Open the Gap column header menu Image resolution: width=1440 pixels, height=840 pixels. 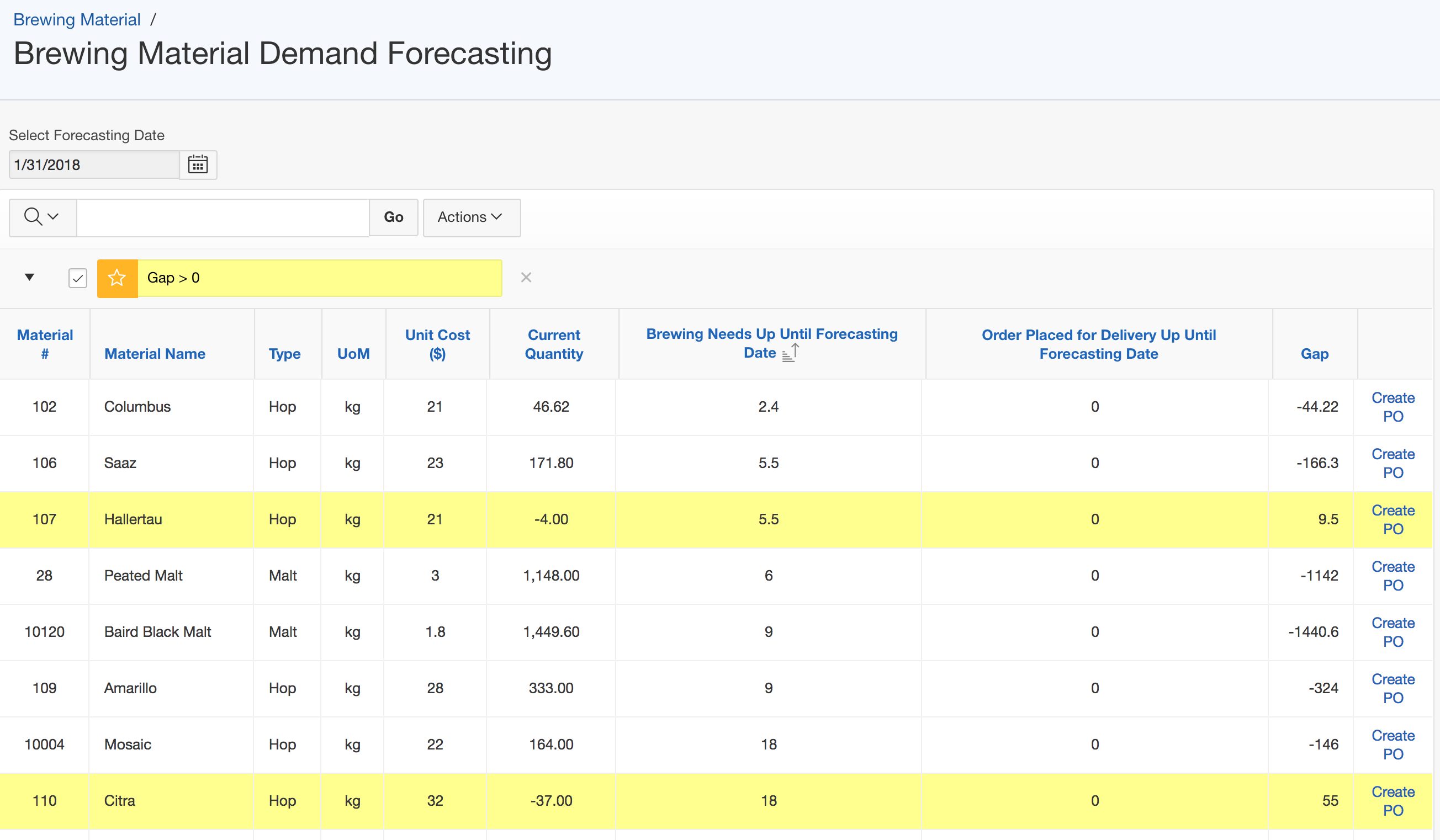click(x=1314, y=353)
